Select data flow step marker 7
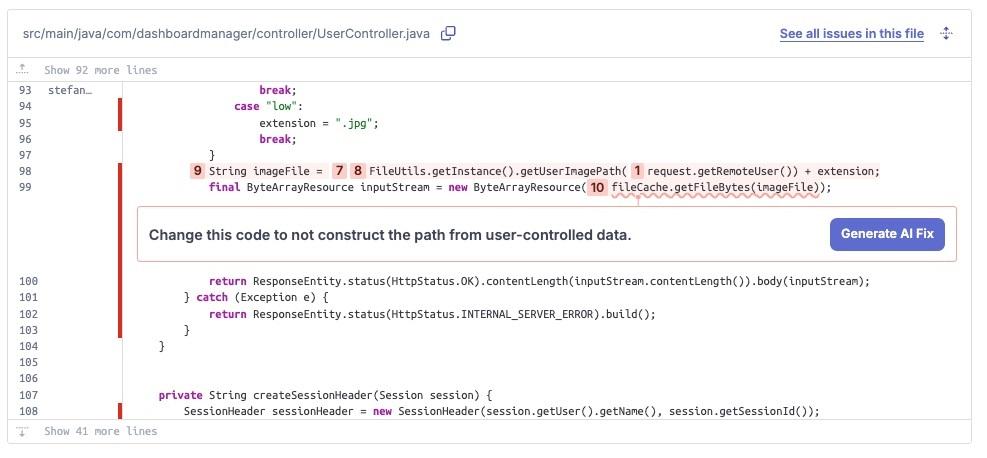 pyautogui.click(x=340, y=171)
